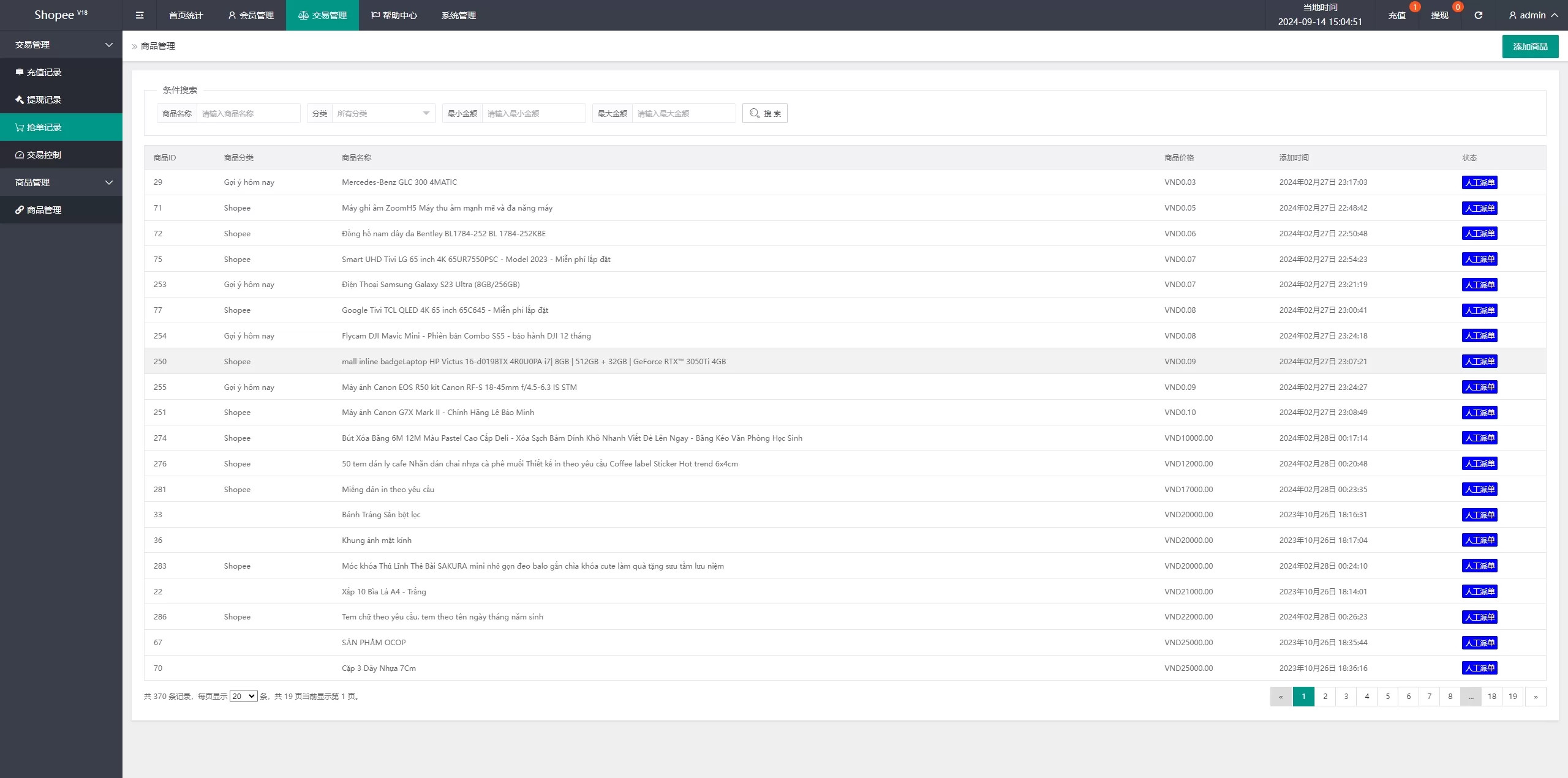Screen dimensions: 1568x778
Task: Click 人工派单 button for Mercedes-Benz GLC row
Action: pos(1479,182)
